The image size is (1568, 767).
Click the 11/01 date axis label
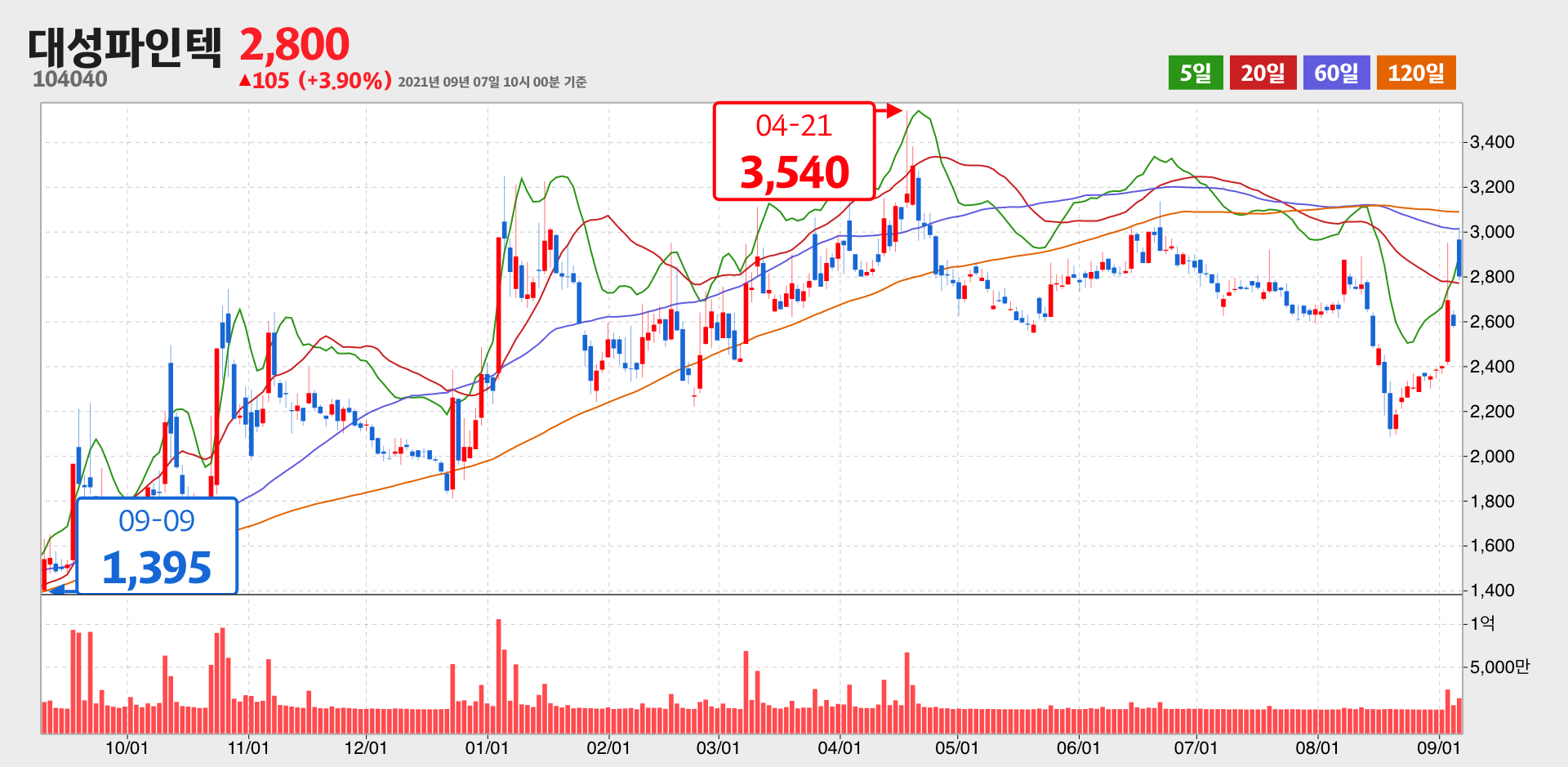(x=248, y=748)
